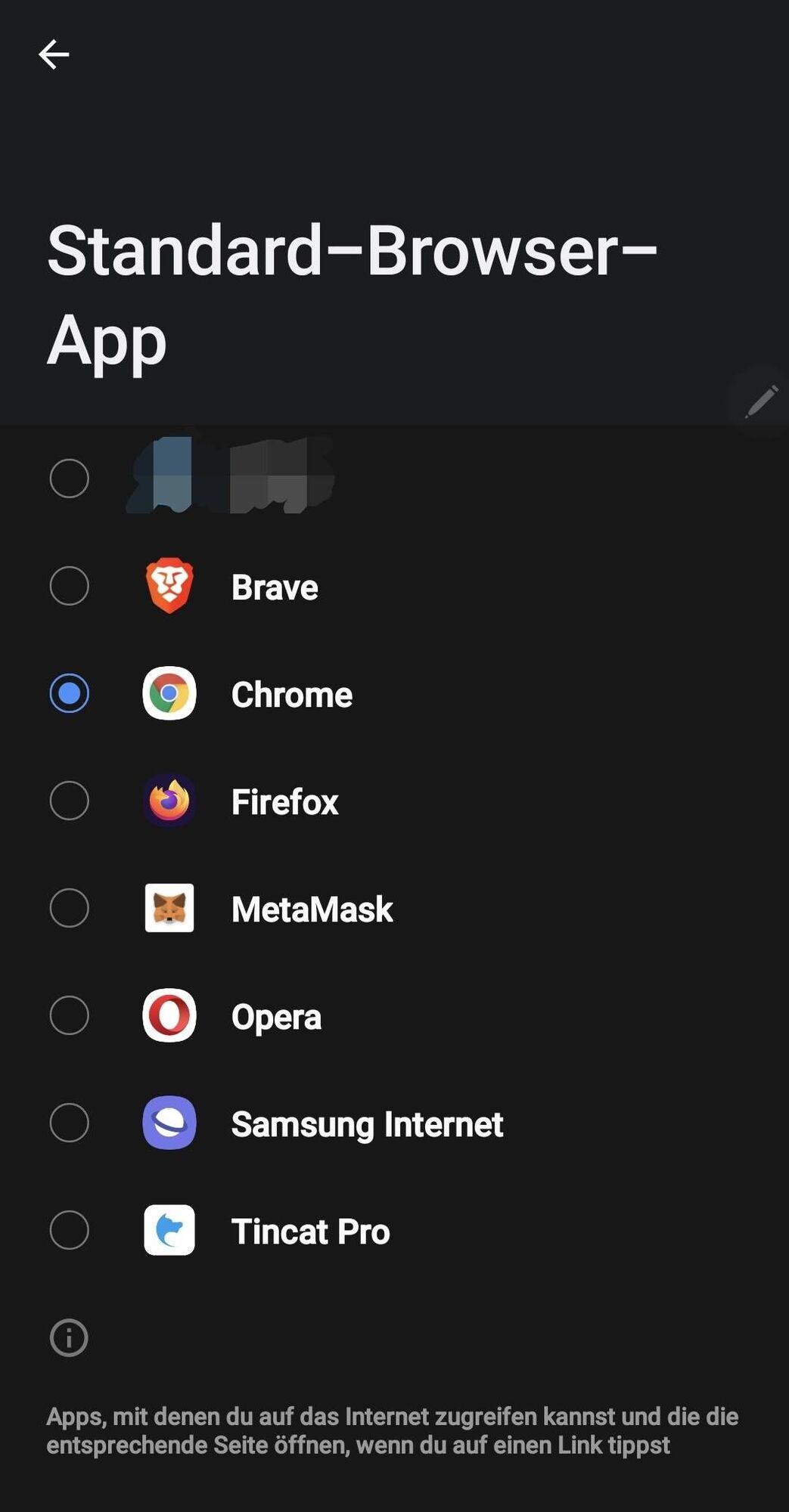Tap the Brave lion icon
This screenshot has width=789, height=1512.
(x=169, y=586)
